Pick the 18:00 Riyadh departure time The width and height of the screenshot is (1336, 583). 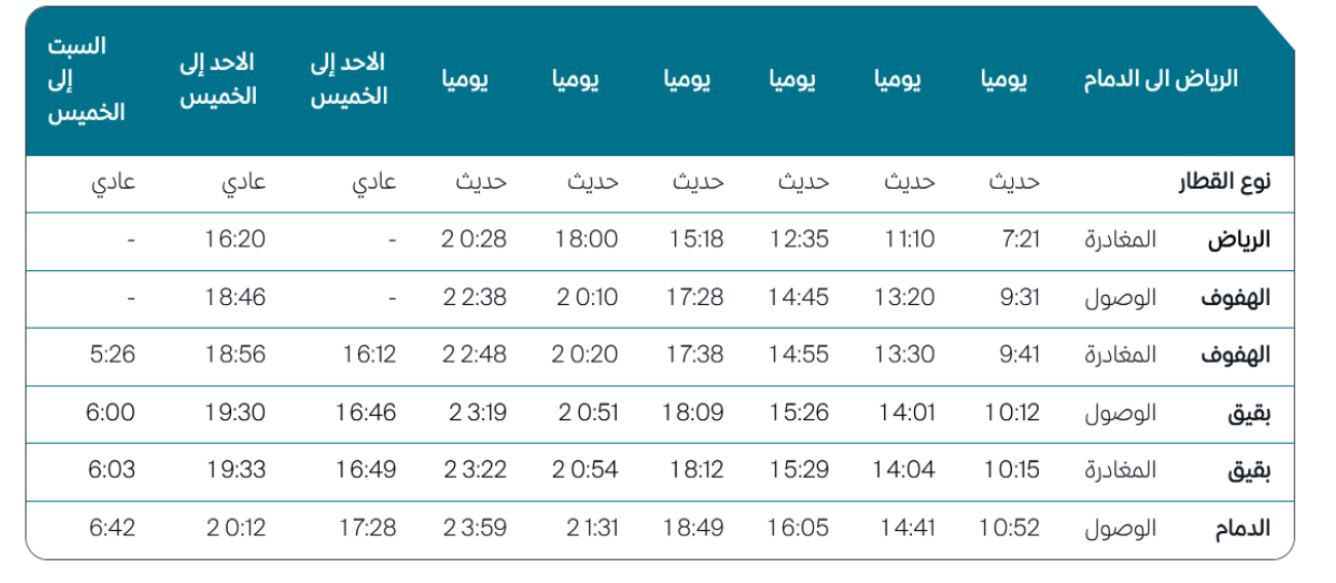pos(586,240)
